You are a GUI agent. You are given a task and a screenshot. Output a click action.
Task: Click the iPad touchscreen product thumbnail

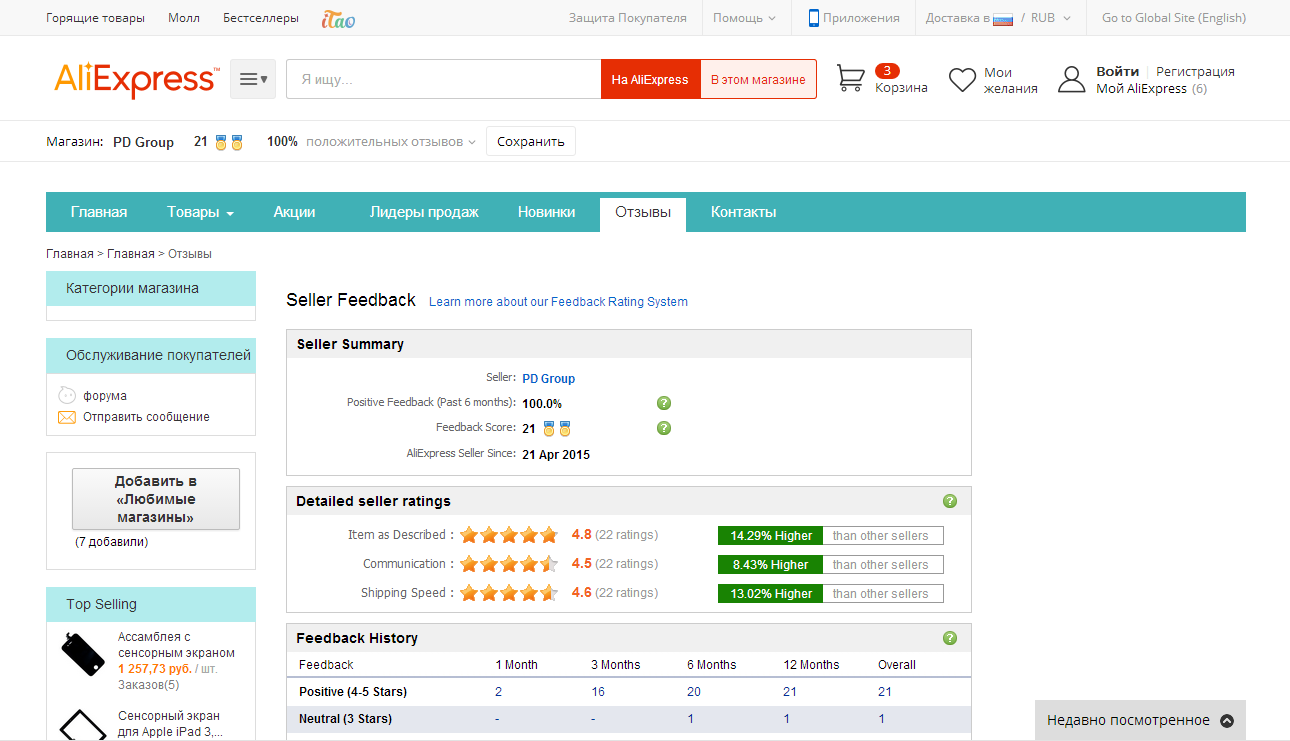83,724
